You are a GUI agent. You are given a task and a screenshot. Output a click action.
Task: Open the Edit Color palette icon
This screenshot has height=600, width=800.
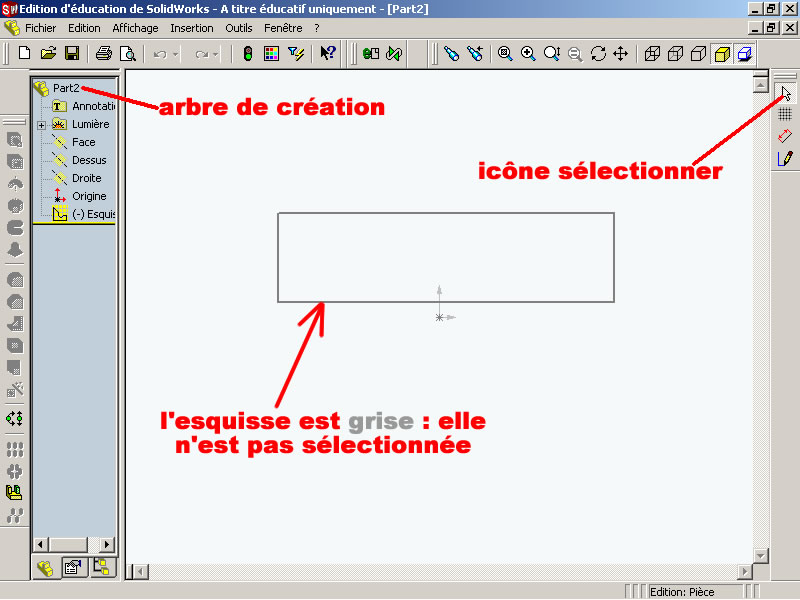271,53
